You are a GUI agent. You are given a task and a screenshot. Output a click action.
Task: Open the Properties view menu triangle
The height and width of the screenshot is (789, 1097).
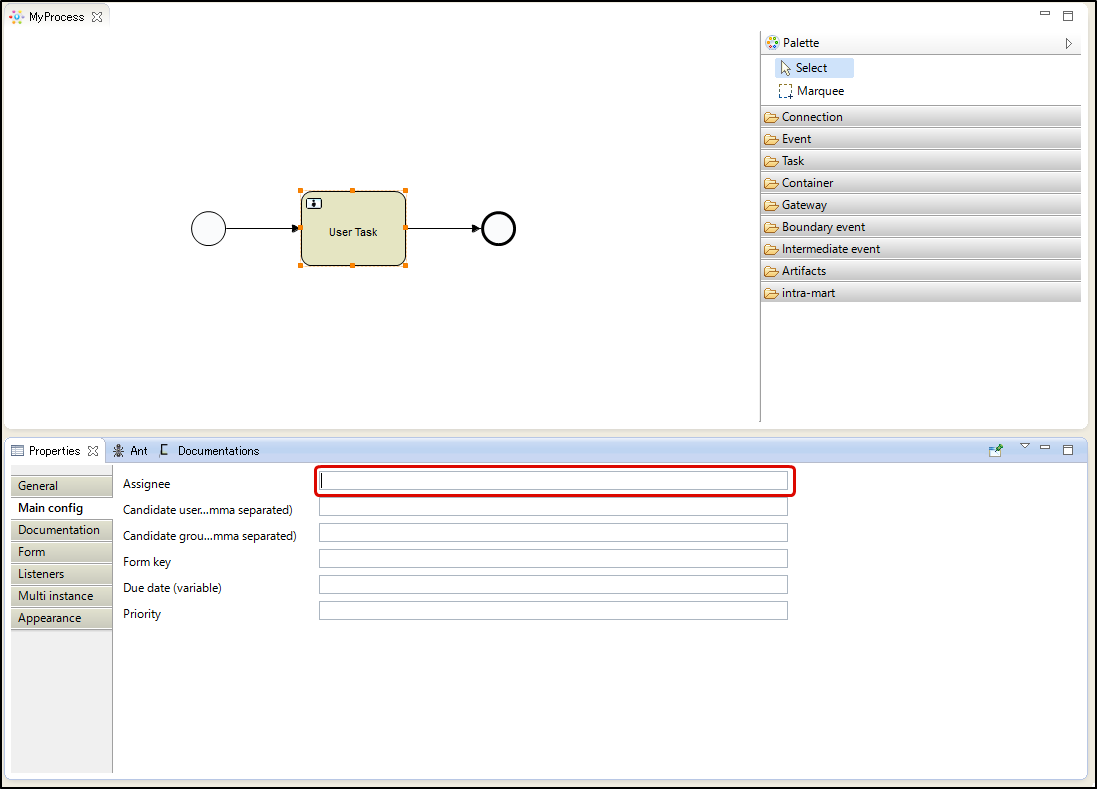[1025, 446]
